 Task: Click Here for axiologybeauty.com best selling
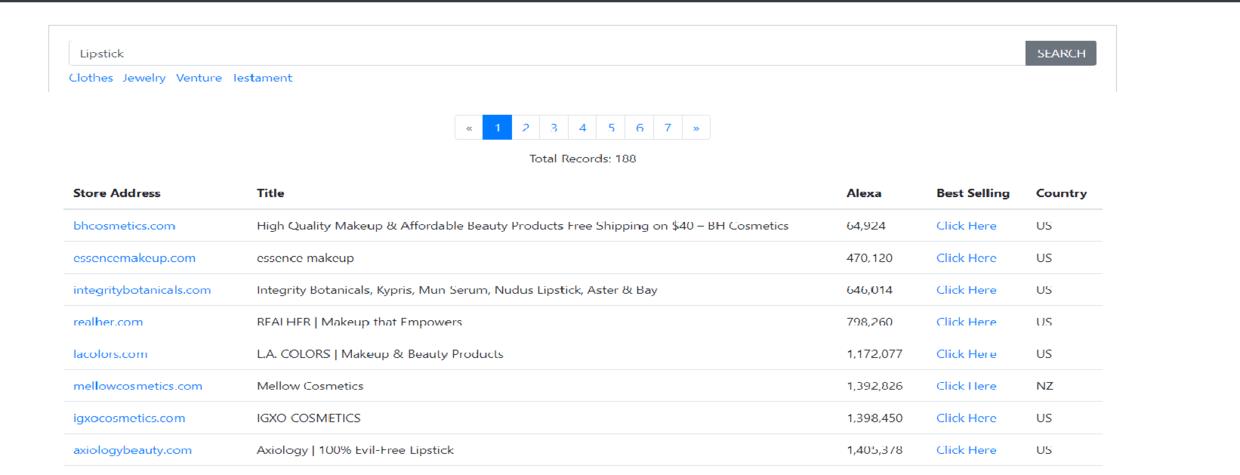tap(966, 450)
